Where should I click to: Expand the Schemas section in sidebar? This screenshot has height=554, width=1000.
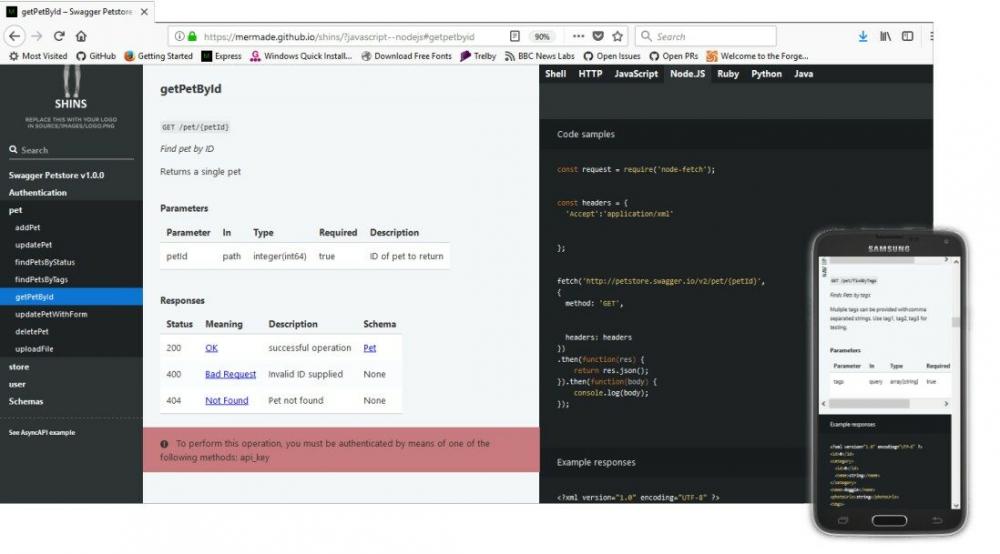(26, 401)
